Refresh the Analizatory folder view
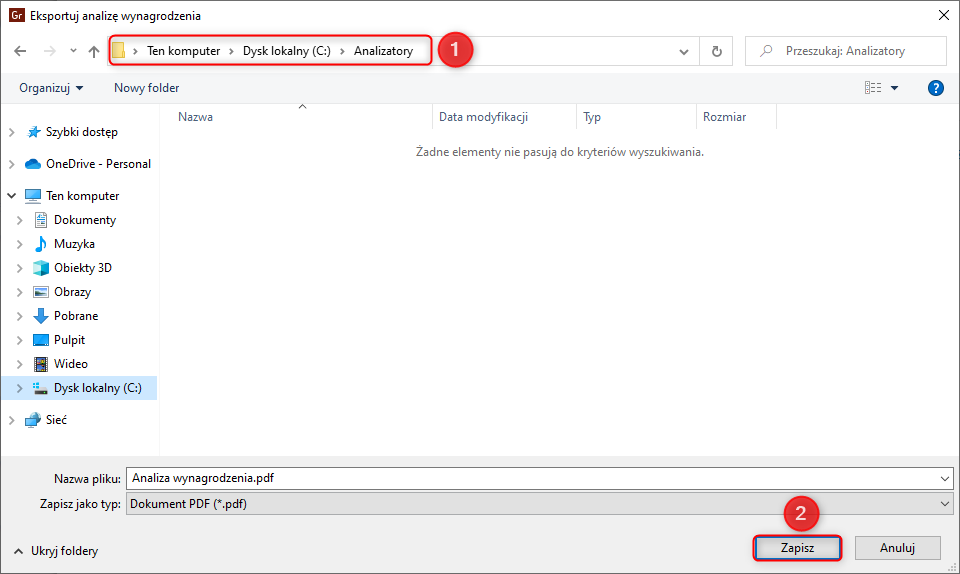Screen dimensions: 960x574 point(716,51)
